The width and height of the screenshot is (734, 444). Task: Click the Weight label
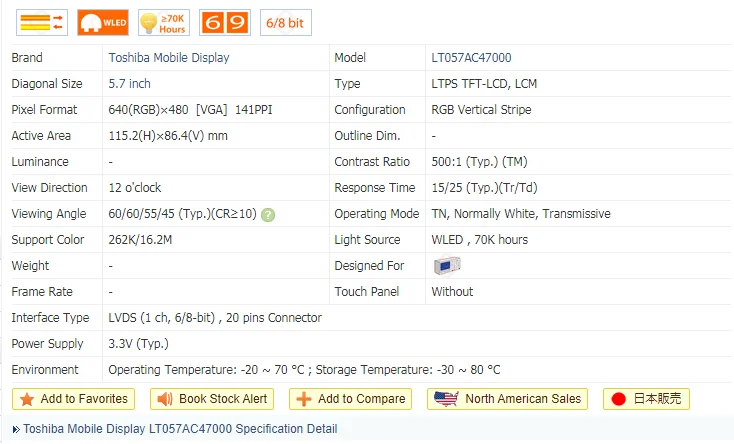[x=30, y=266]
